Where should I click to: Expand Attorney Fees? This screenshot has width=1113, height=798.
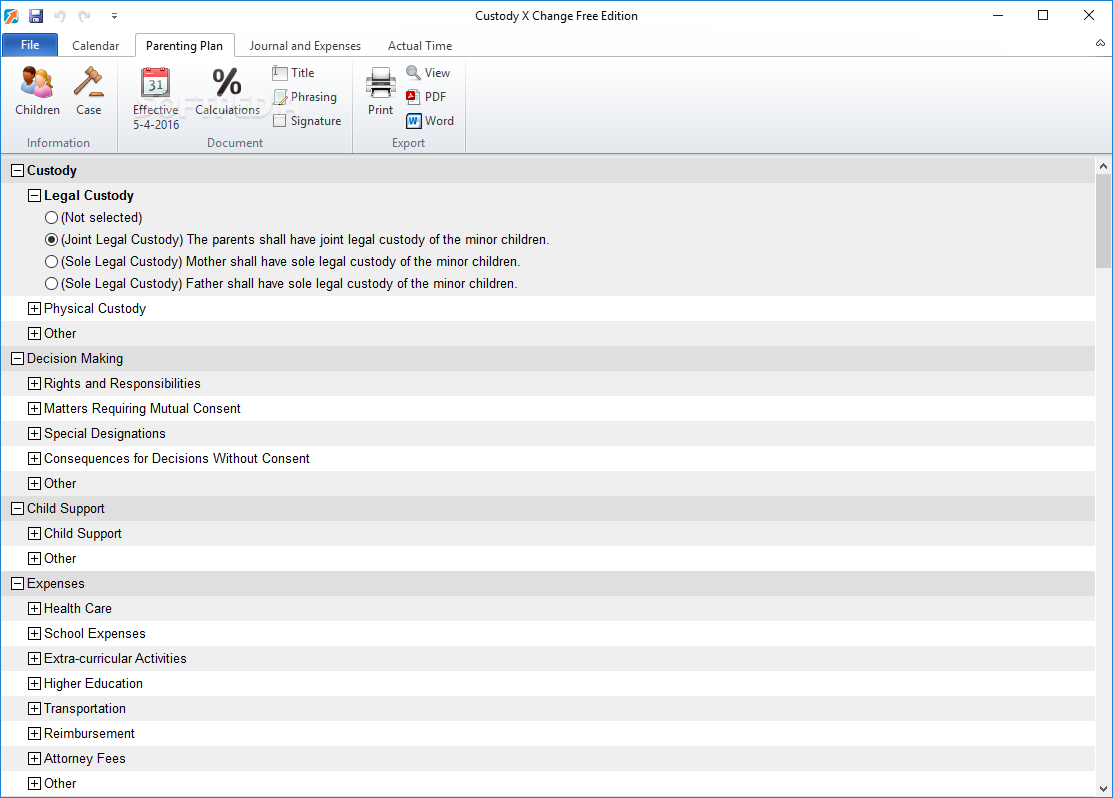coord(34,758)
